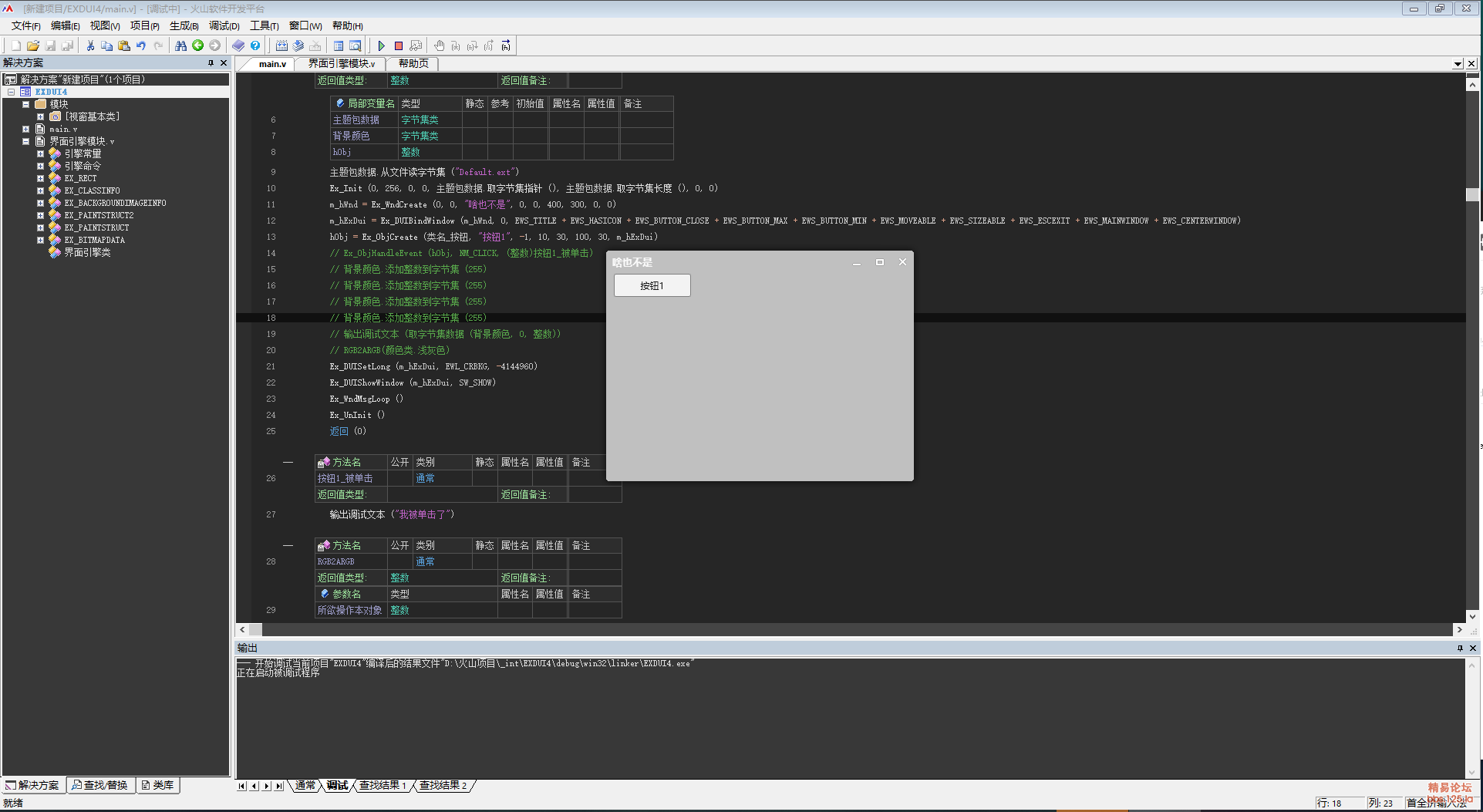Expand the 引擎命令 node
1483x812 pixels.
point(40,166)
